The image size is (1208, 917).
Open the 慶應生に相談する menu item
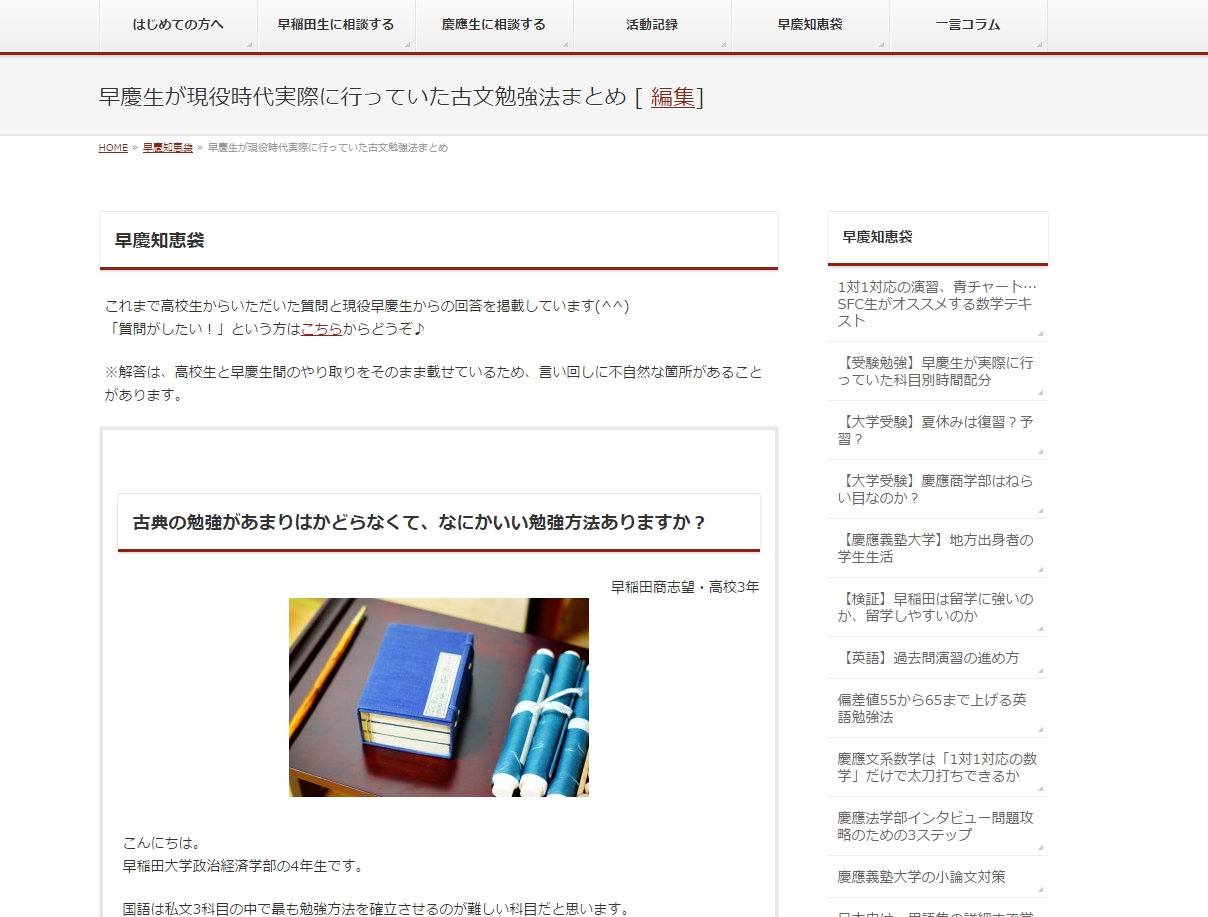click(x=494, y=25)
